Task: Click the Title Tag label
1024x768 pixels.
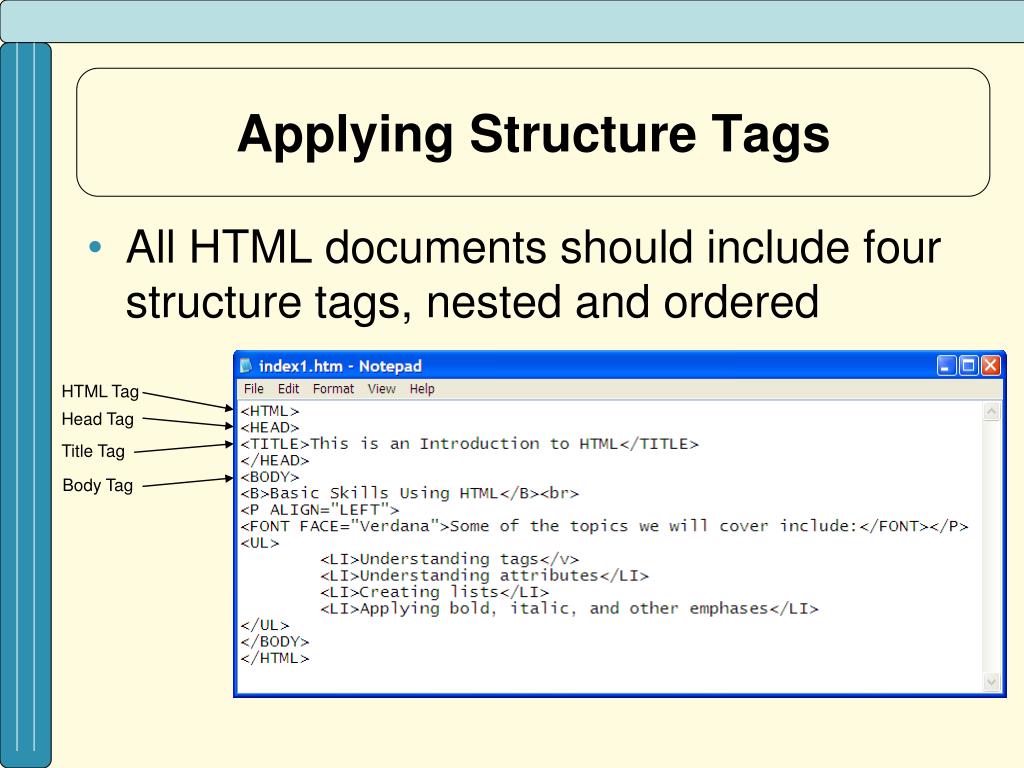Action: 93,451
